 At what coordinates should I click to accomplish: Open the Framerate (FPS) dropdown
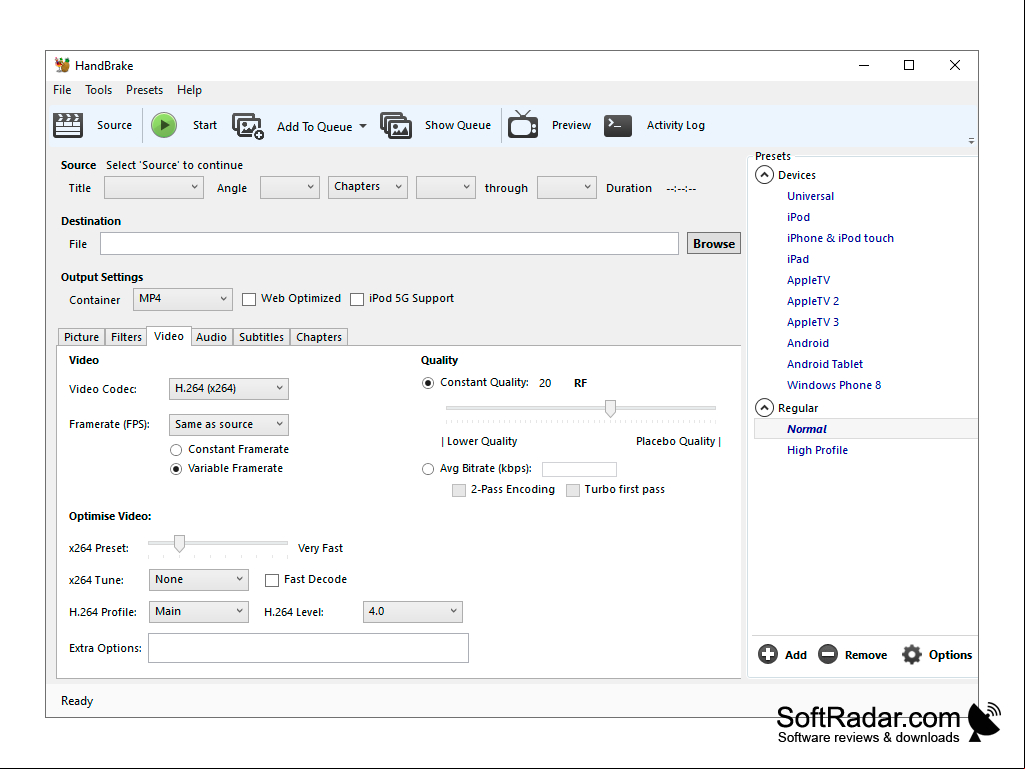click(229, 424)
